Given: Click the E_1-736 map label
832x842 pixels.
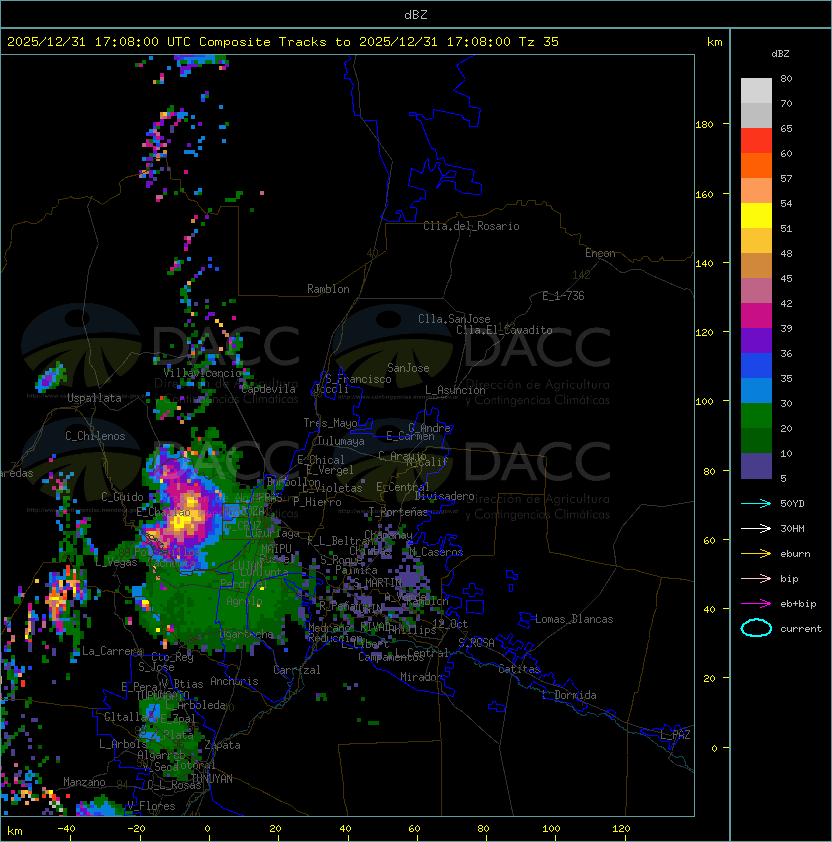Looking at the screenshot, I should [x=563, y=296].
